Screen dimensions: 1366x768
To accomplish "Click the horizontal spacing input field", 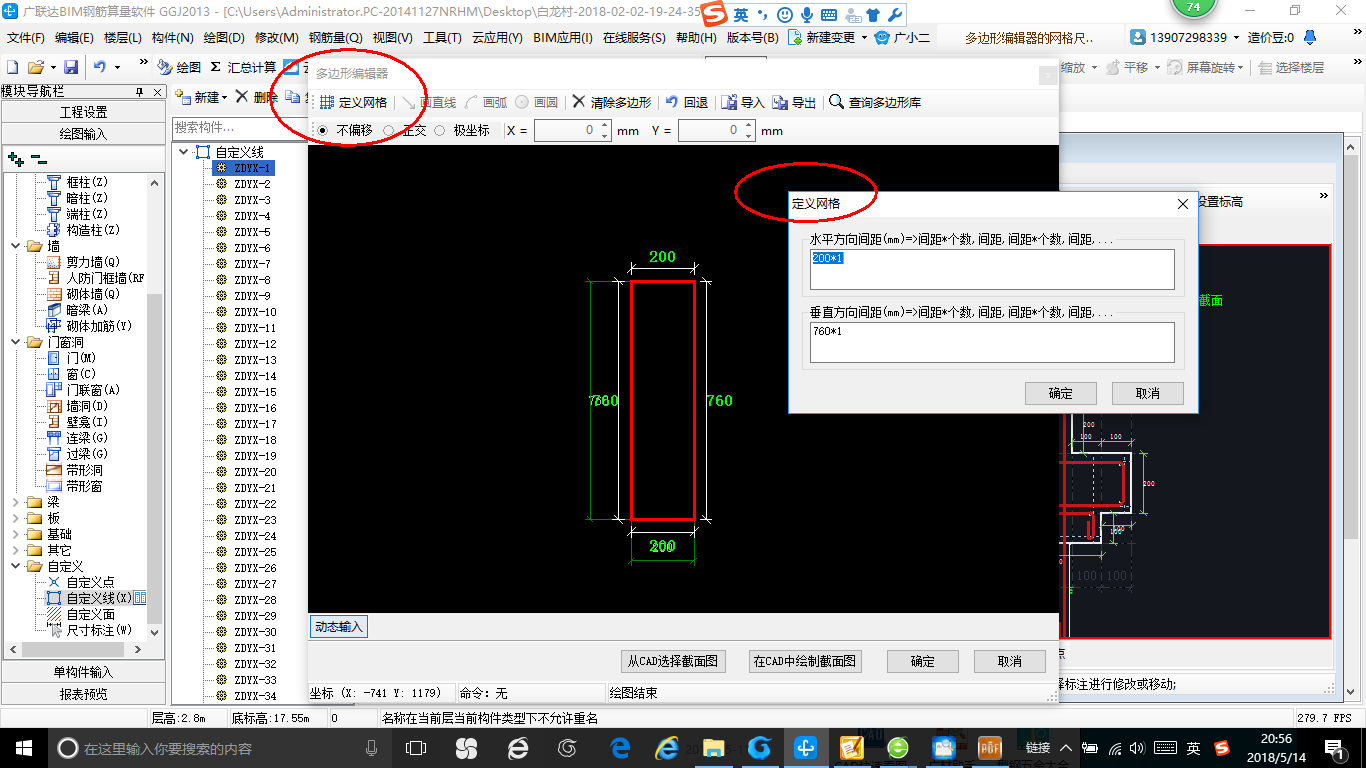I will pyautogui.click(x=992, y=269).
